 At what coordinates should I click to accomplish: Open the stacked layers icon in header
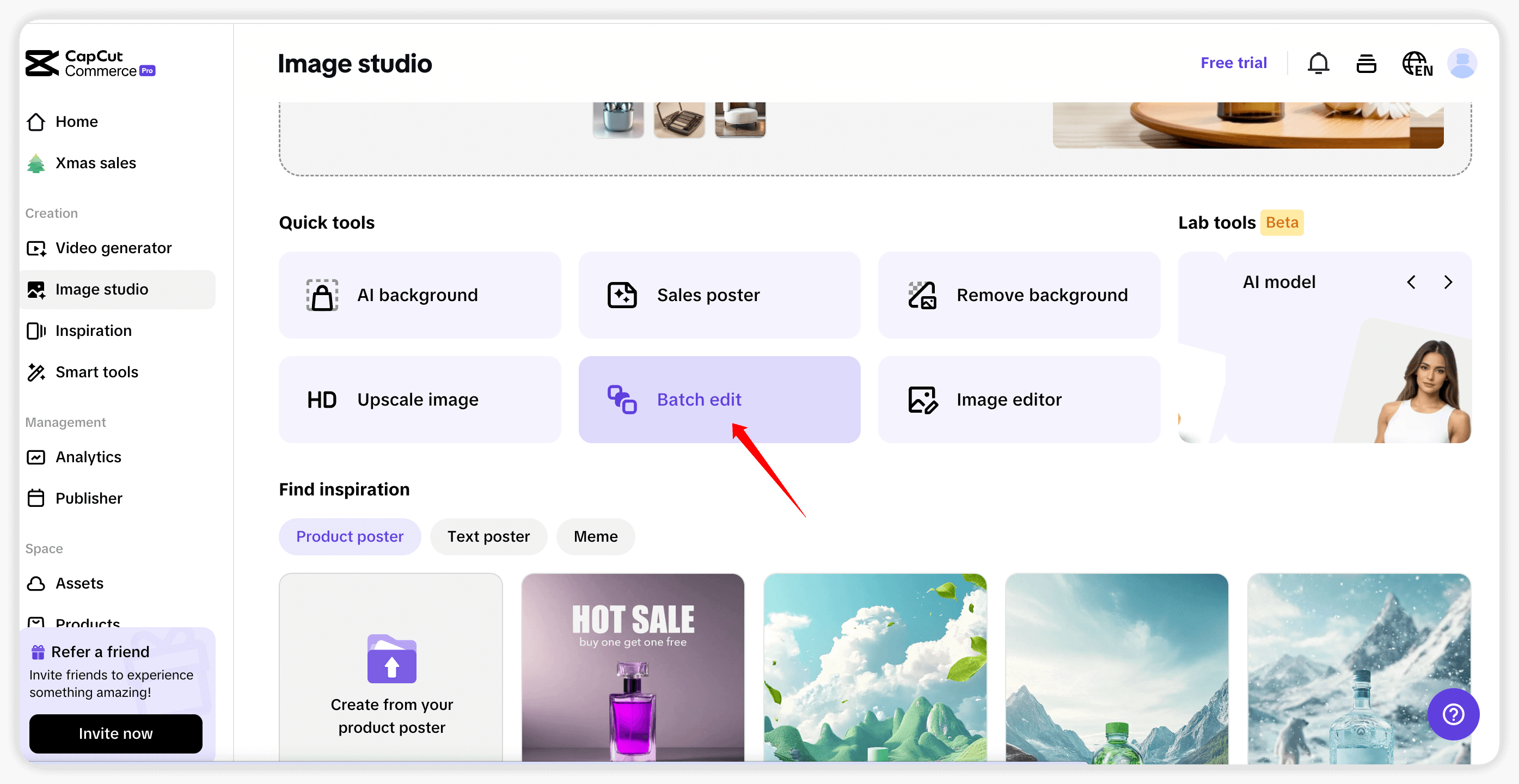[1365, 63]
